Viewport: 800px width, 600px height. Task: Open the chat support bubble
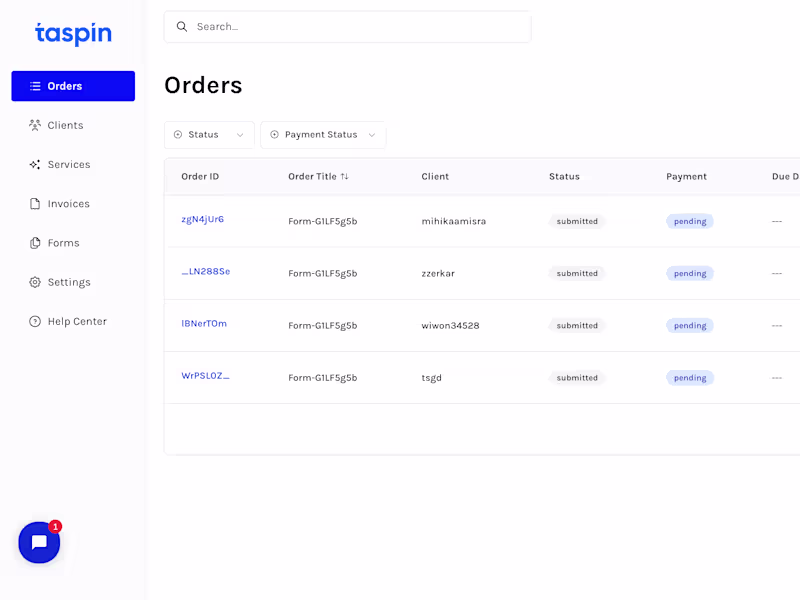[x=38, y=543]
